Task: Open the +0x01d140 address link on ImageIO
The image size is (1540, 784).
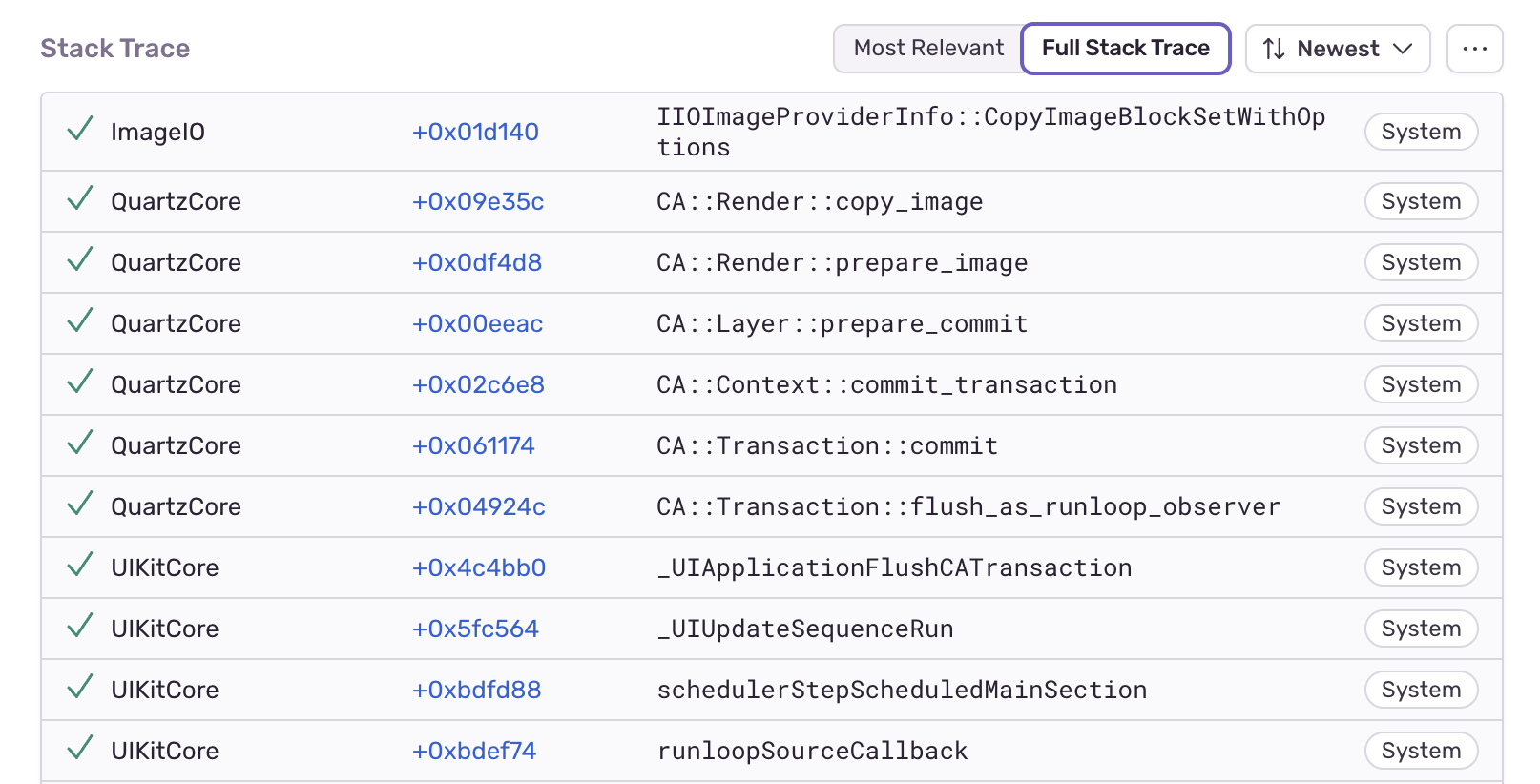Action: coord(474,132)
